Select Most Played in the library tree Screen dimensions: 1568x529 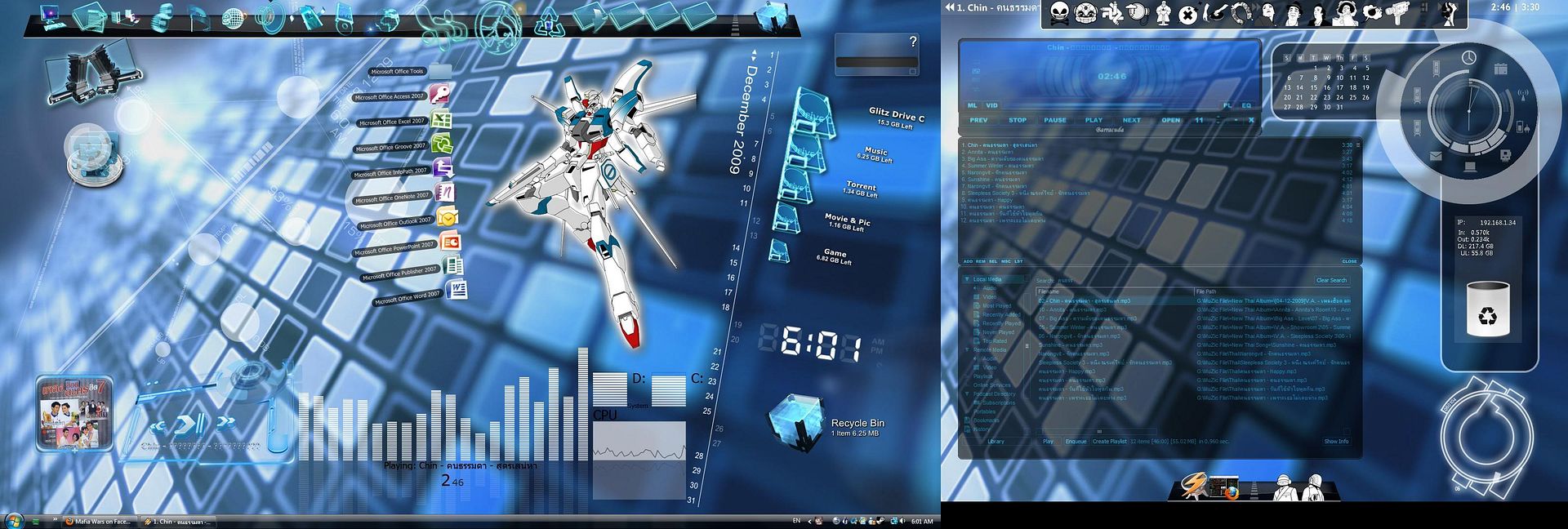996,305
